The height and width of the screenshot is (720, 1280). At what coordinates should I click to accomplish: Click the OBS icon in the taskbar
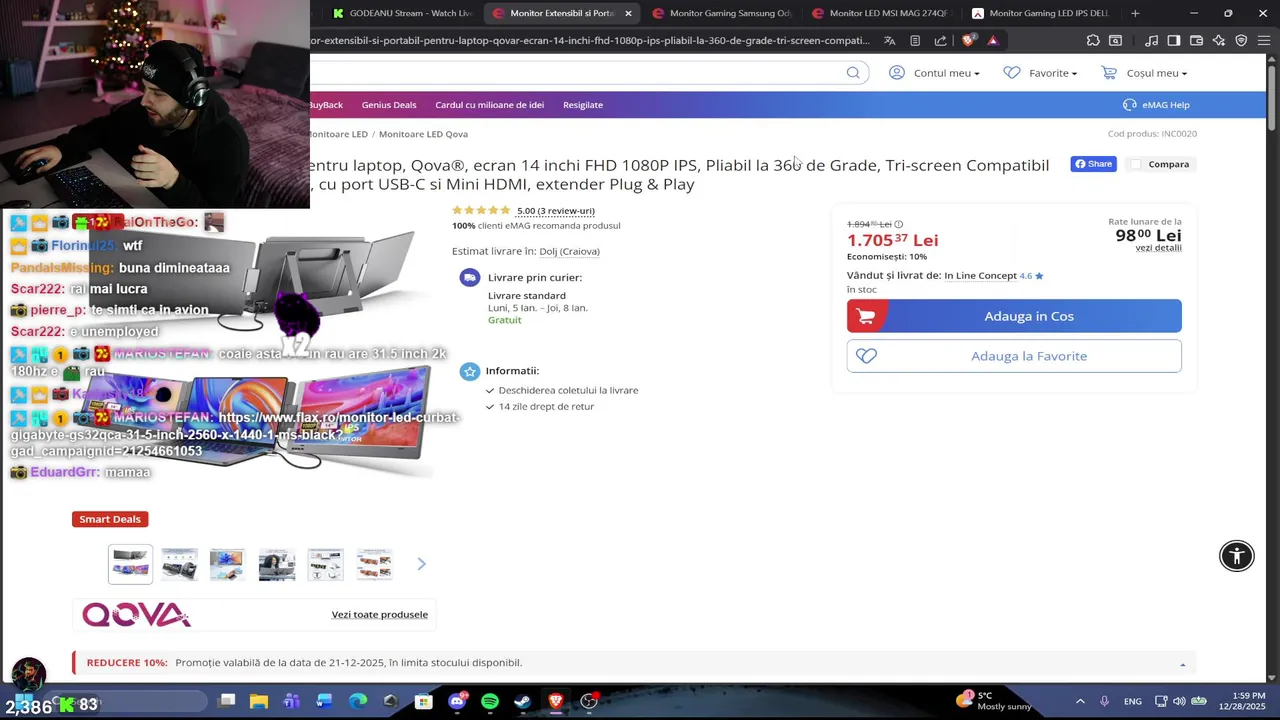click(x=589, y=701)
